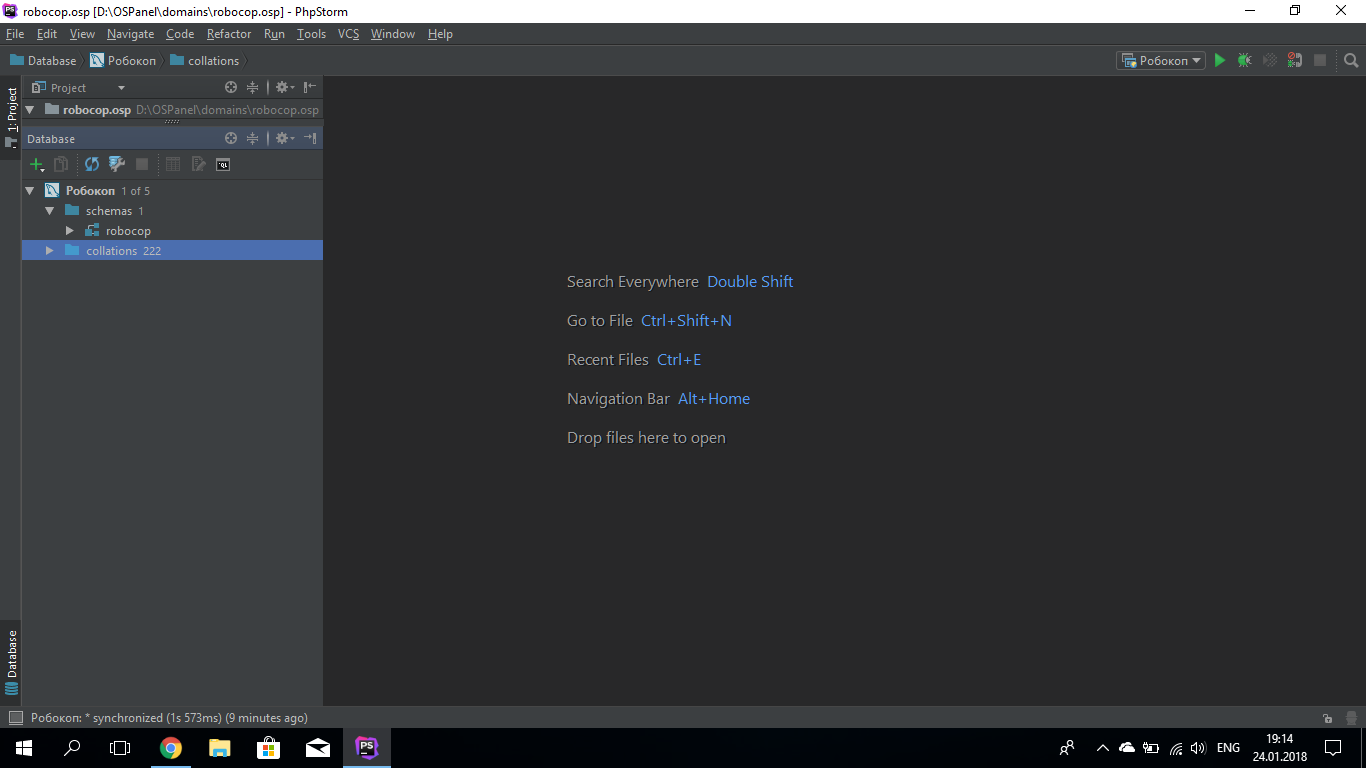1366x768 pixels.
Task: Open the Робокоп run configuration dropdown
Action: click(x=1161, y=60)
